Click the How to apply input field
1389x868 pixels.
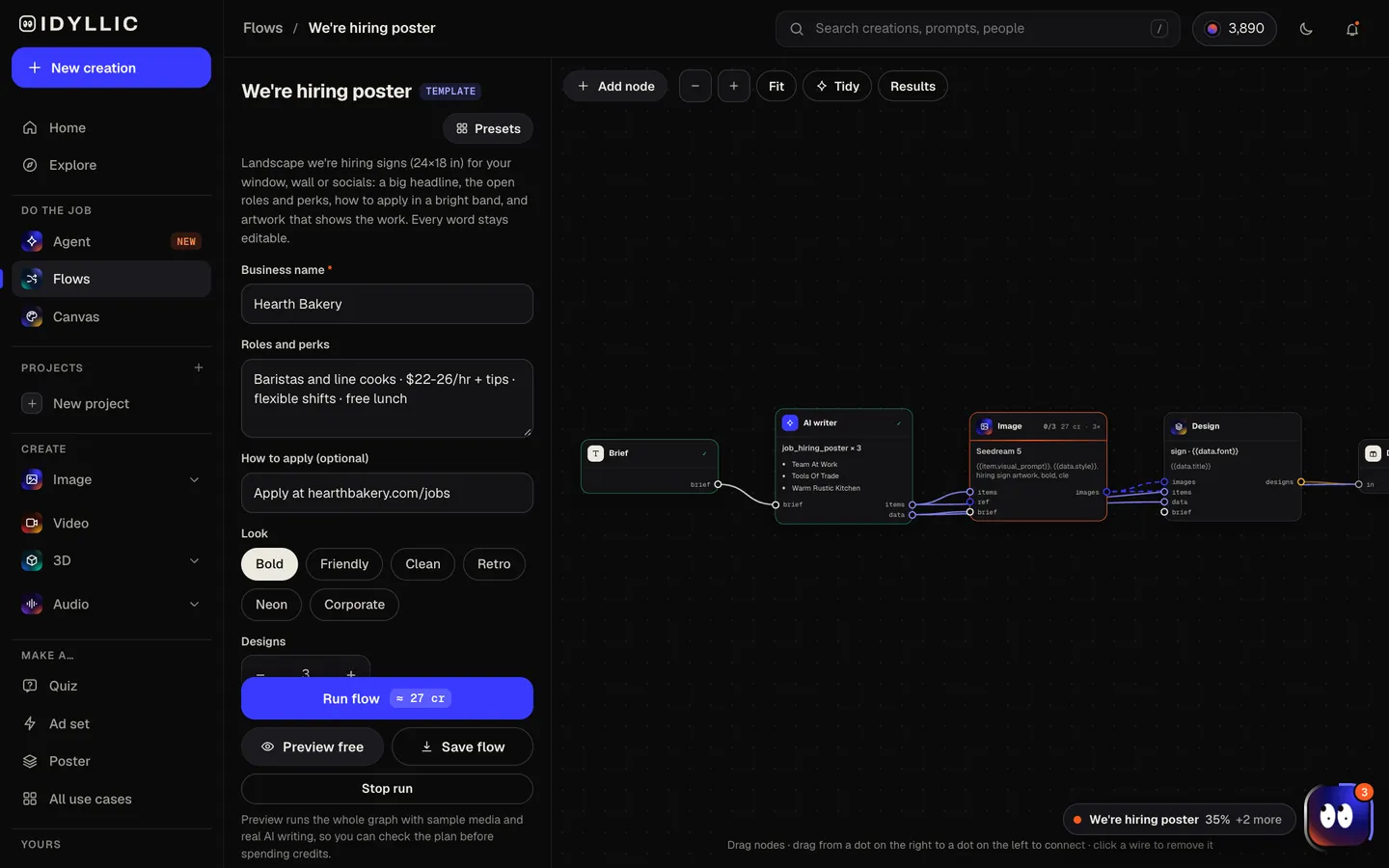[x=387, y=493]
